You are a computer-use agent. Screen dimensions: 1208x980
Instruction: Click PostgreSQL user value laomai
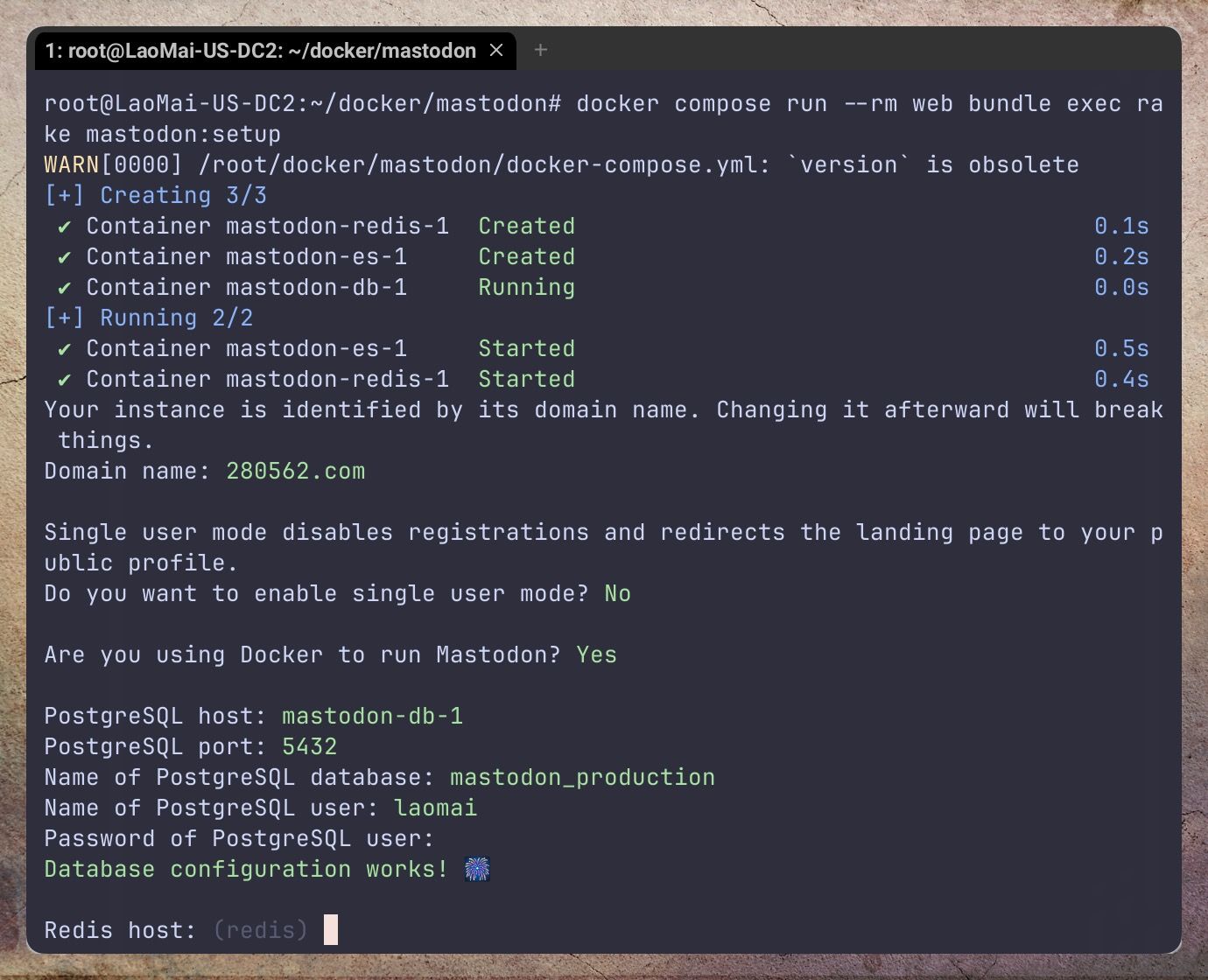tap(436, 808)
